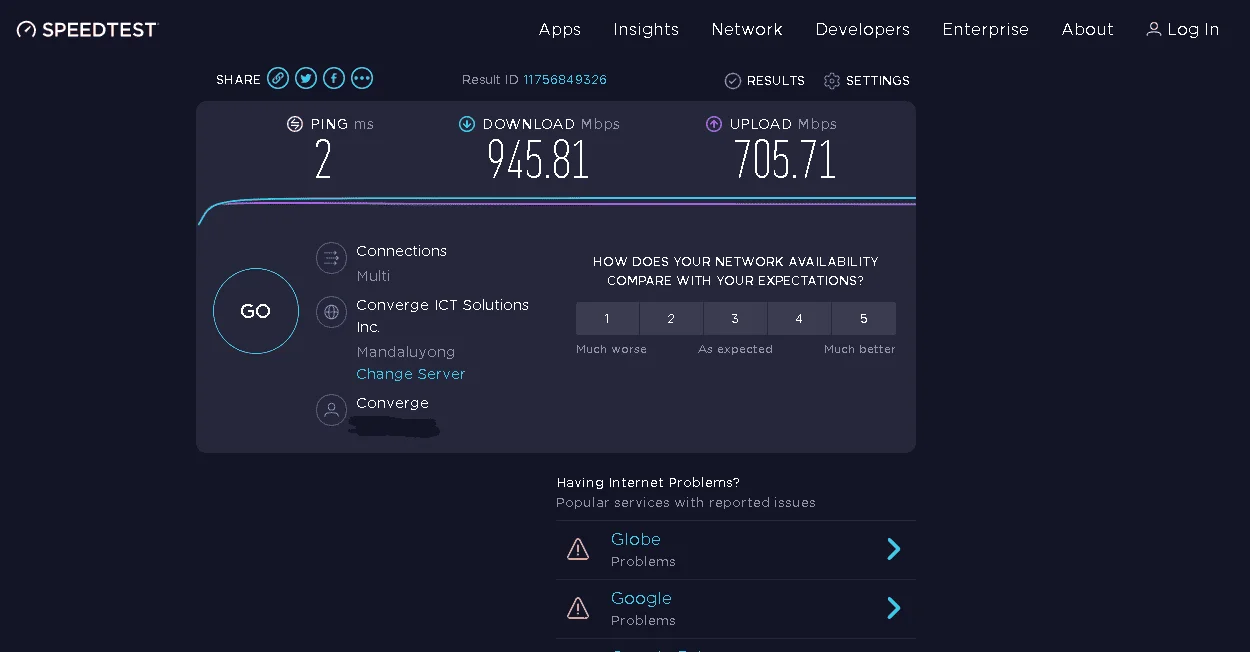Expand the Google problems chevron
This screenshot has width=1250, height=652.
(x=894, y=608)
